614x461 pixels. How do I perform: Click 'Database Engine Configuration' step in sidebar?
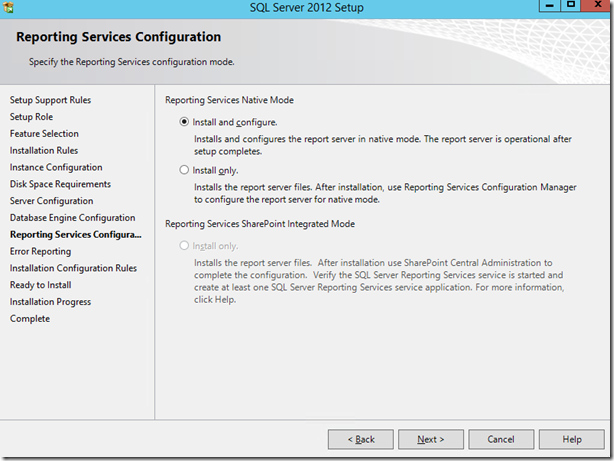click(x=72, y=218)
